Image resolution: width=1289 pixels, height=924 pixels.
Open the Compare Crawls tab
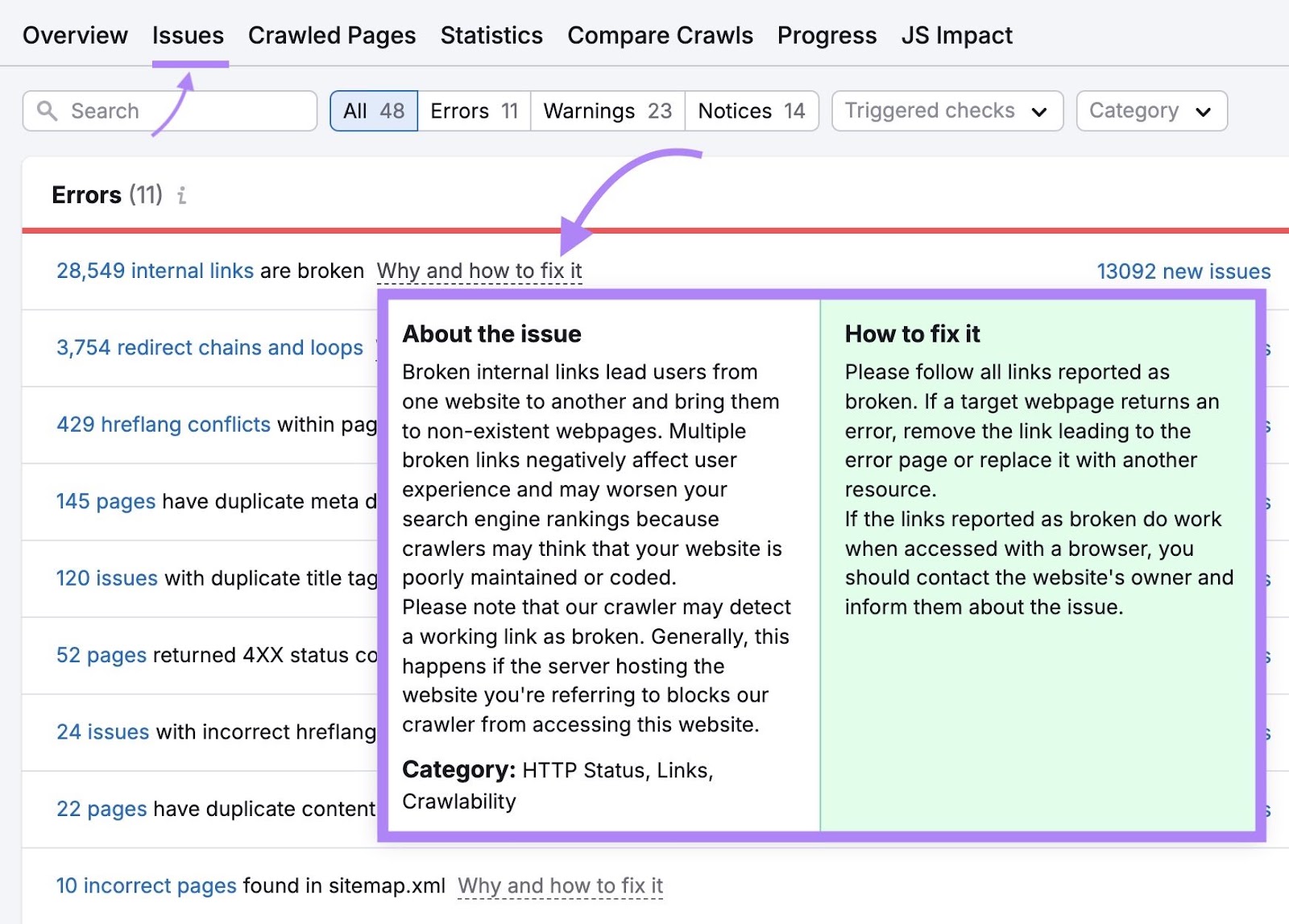click(660, 35)
